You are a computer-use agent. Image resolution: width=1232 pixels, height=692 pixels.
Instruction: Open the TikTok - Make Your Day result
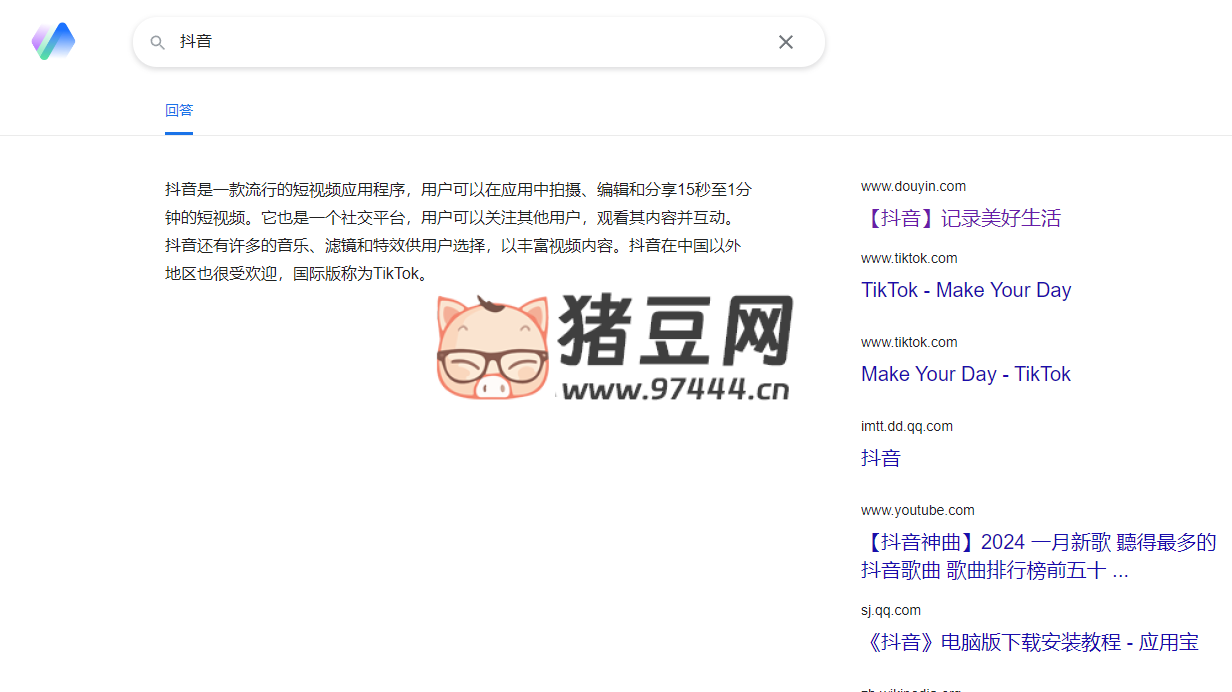coord(965,290)
